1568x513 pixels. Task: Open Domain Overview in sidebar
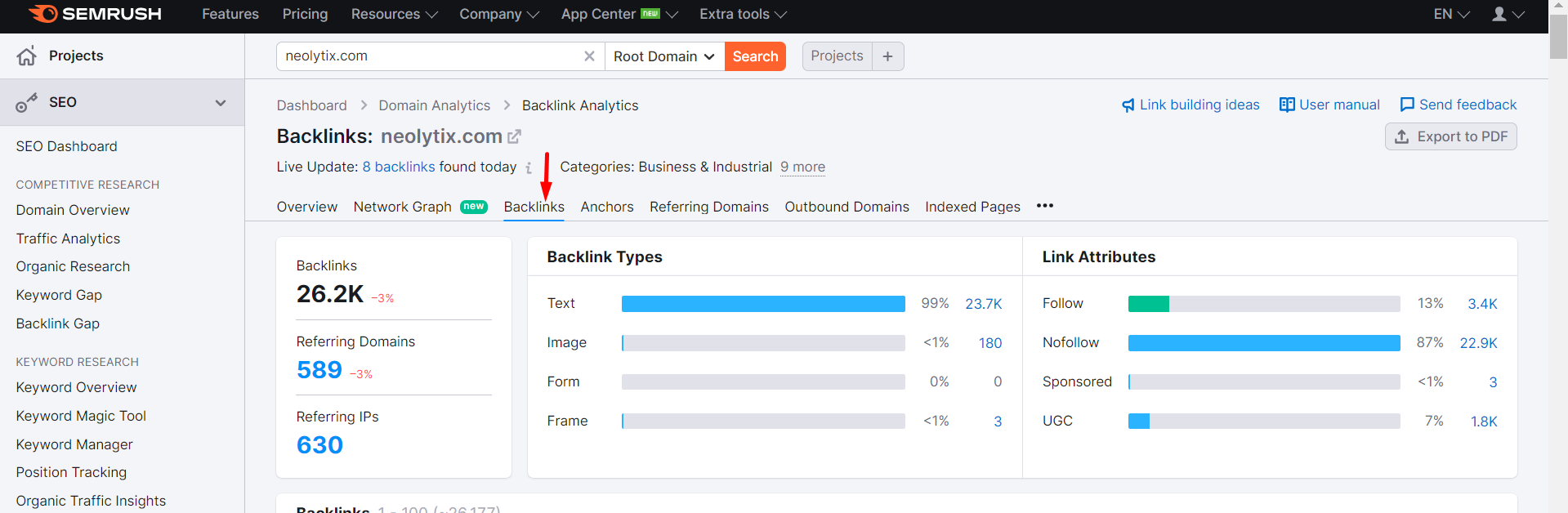tap(73, 210)
